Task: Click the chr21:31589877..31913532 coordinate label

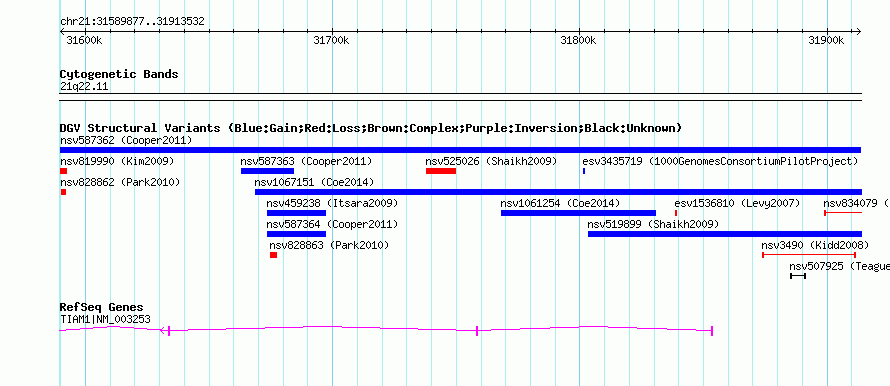Action: coord(132,22)
